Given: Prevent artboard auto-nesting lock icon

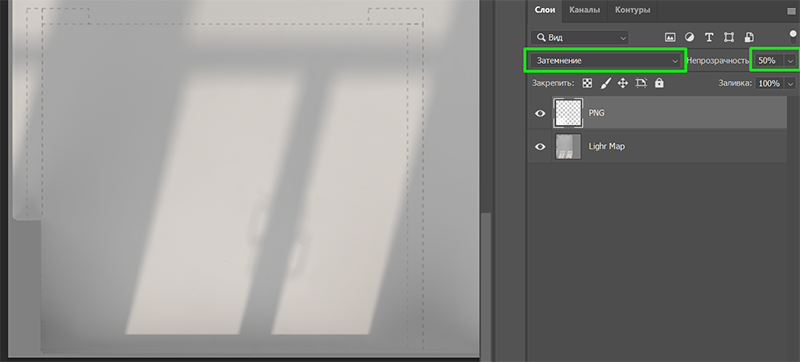Looking at the screenshot, I should [x=641, y=83].
